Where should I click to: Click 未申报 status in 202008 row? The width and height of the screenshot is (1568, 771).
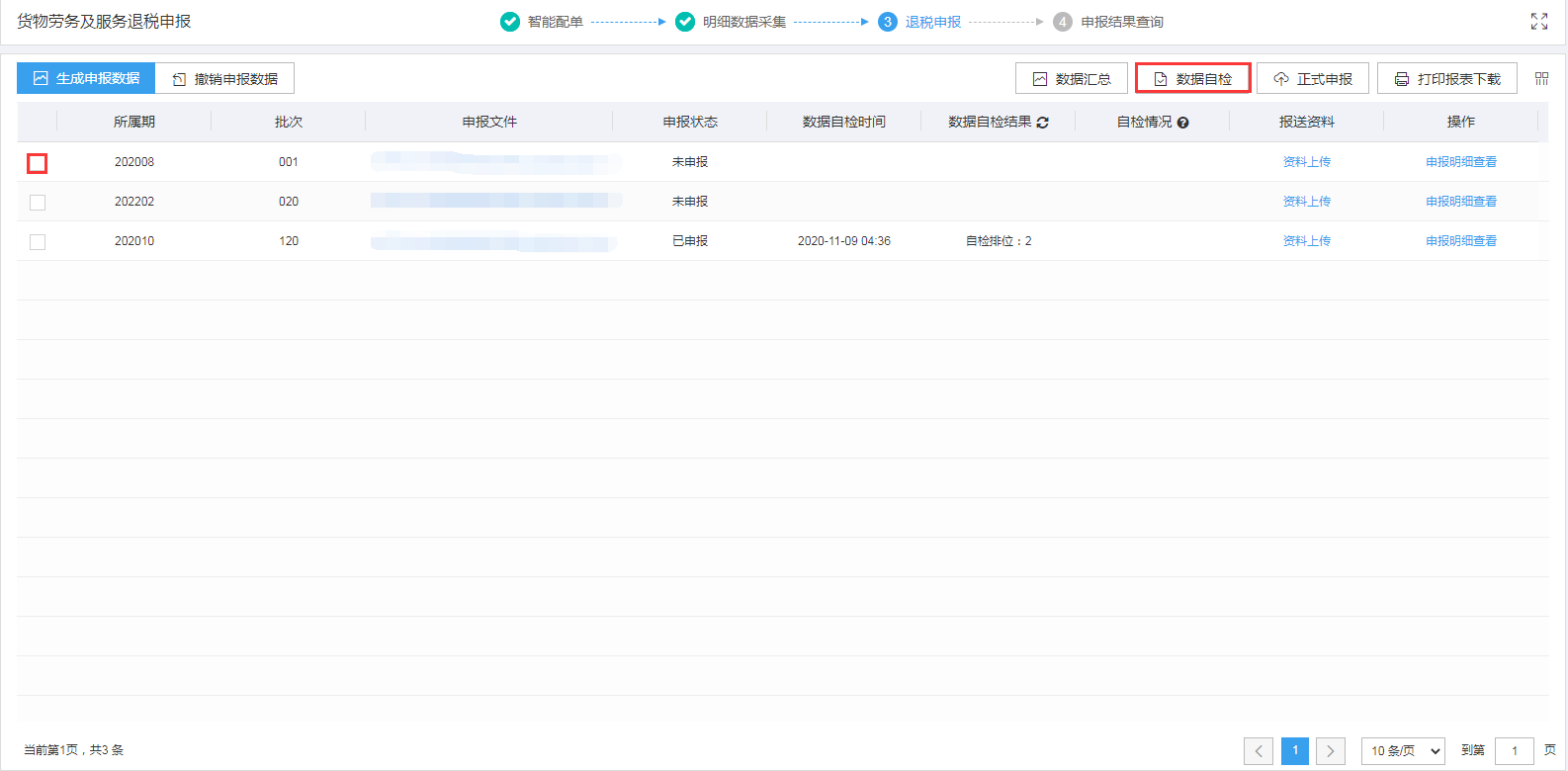[x=690, y=162]
